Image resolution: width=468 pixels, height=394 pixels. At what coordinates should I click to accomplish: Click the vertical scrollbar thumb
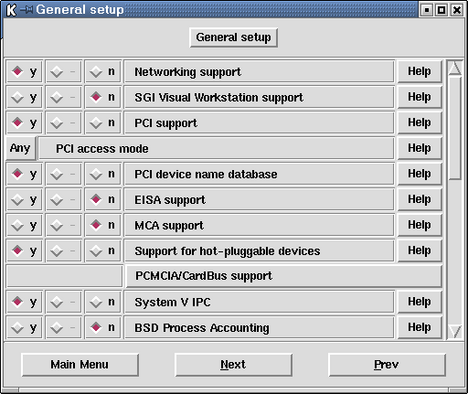point(455,128)
